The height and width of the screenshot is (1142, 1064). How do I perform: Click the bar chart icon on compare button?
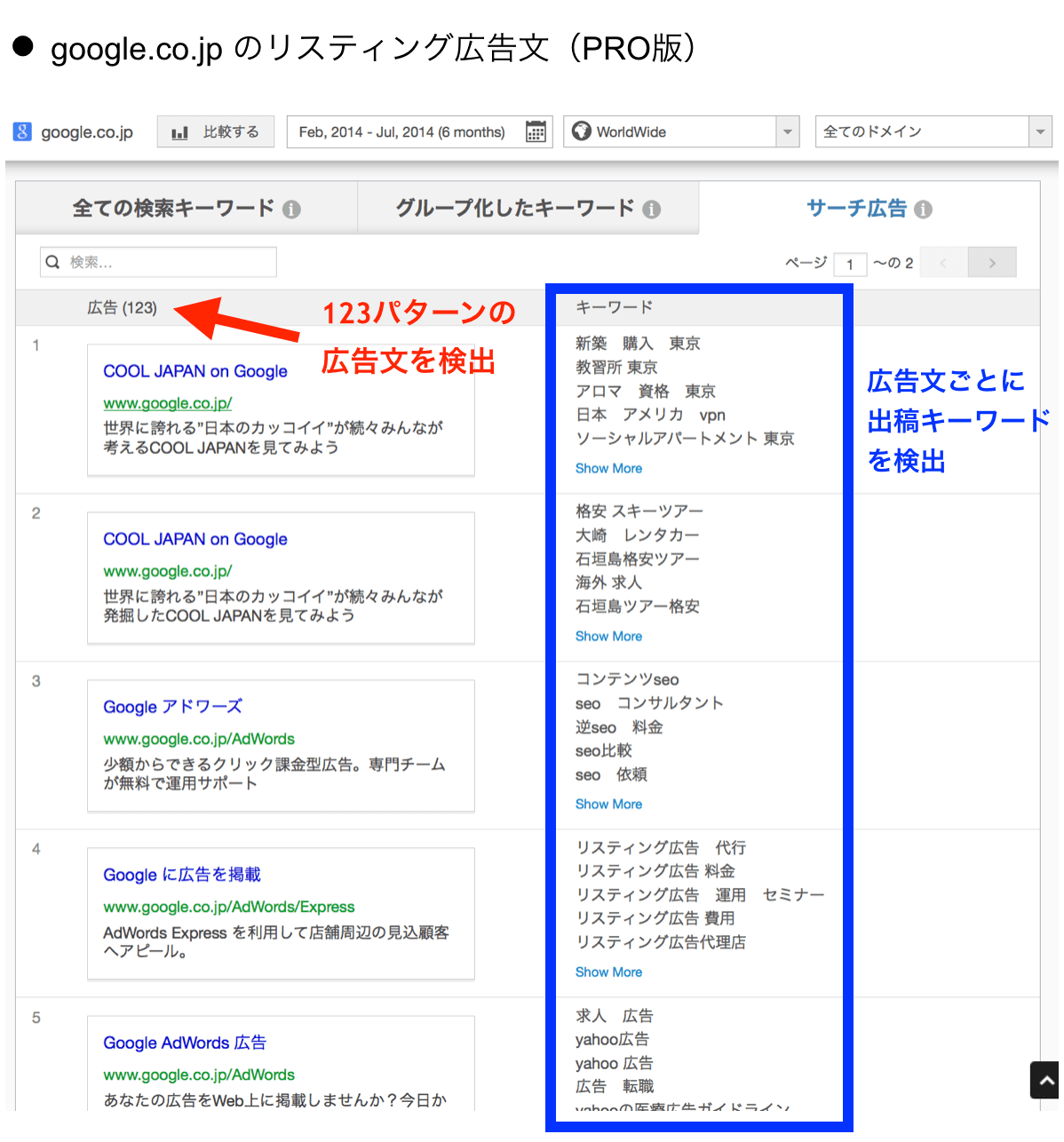coord(179,132)
